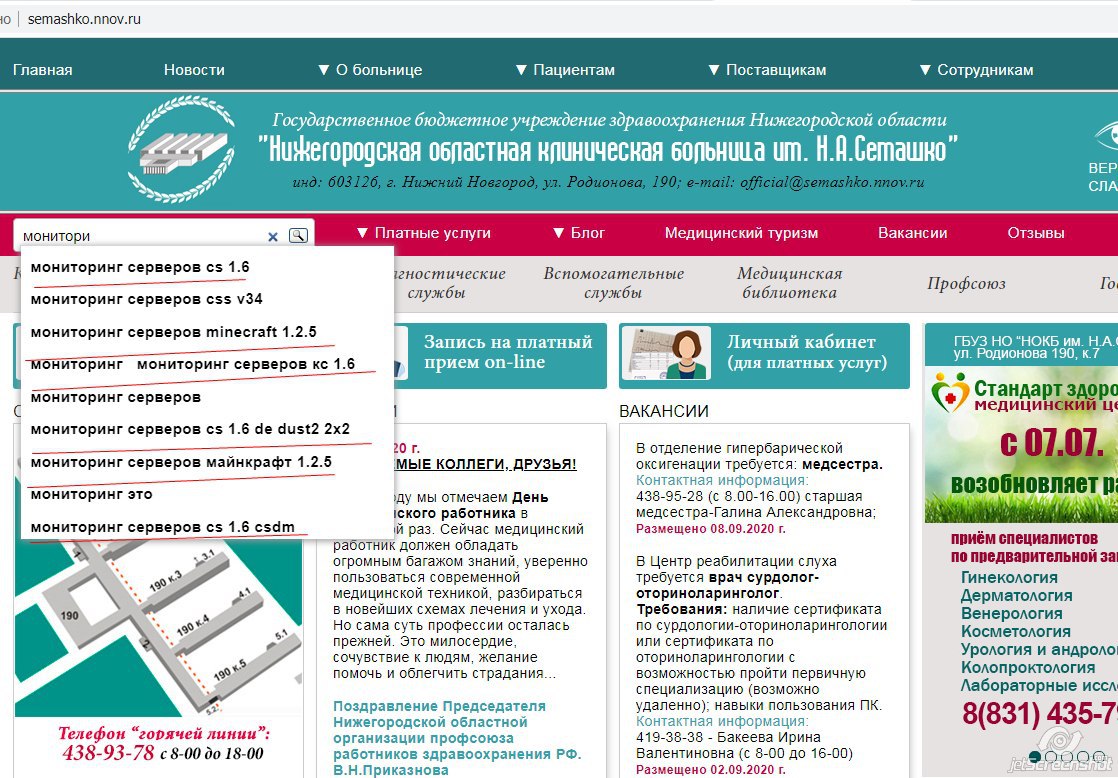Click the hotline phone number 438-93-78
This screenshot has width=1118, height=778.
[x=108, y=752]
